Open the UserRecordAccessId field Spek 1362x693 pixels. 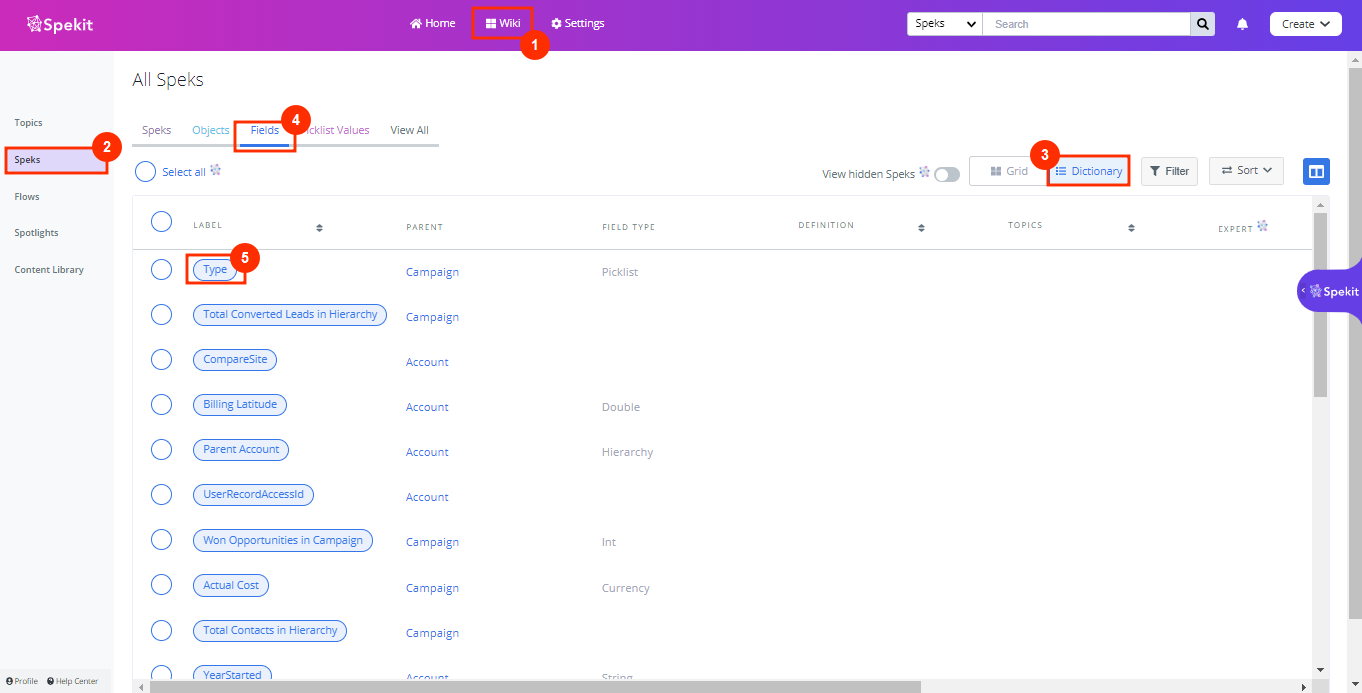(x=254, y=495)
